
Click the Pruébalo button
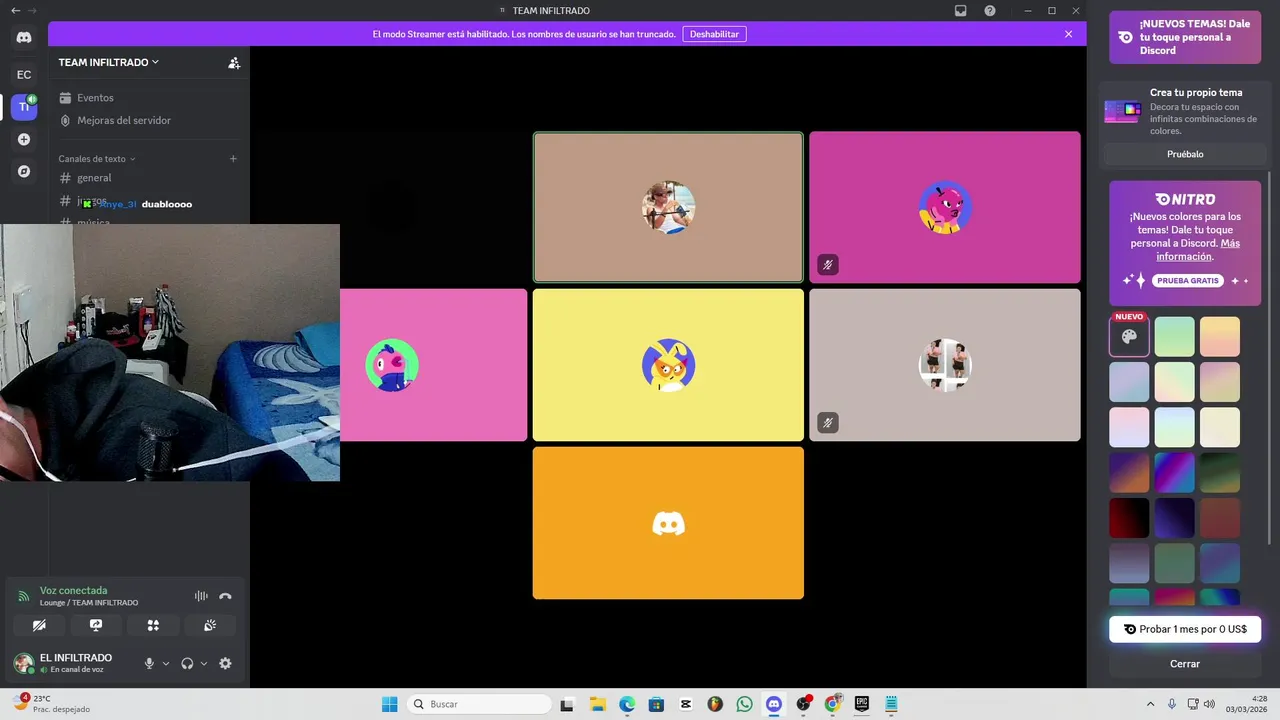pos(1185,154)
